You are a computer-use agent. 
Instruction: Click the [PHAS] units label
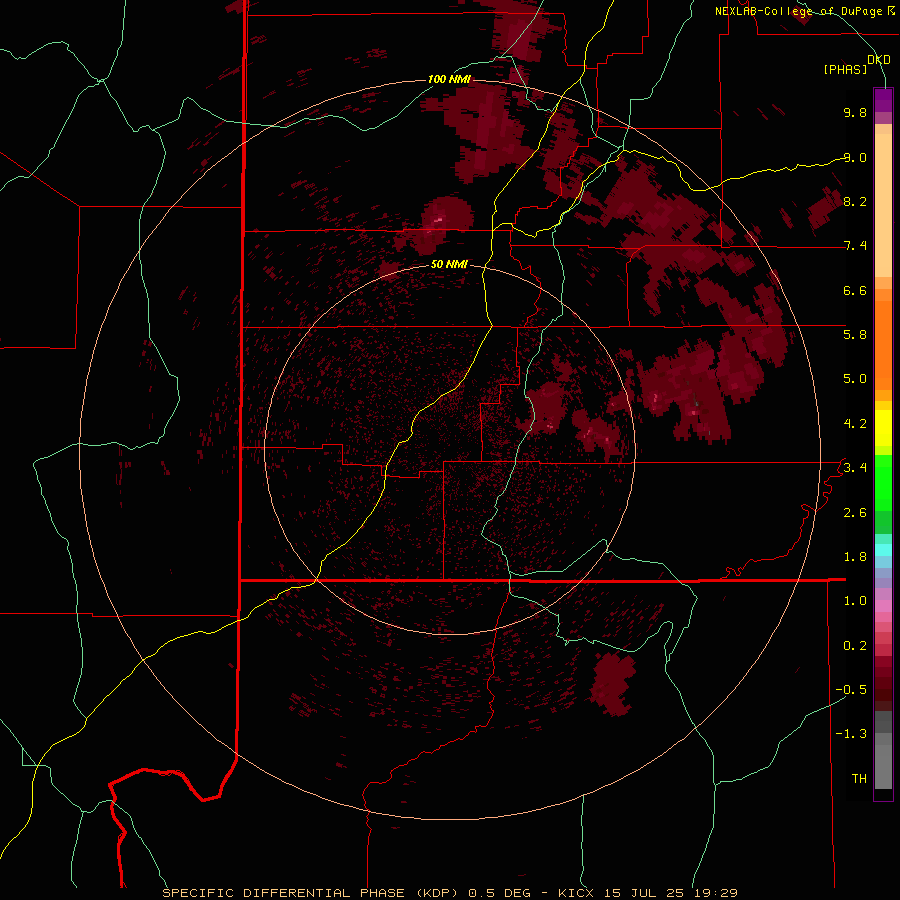pos(845,69)
